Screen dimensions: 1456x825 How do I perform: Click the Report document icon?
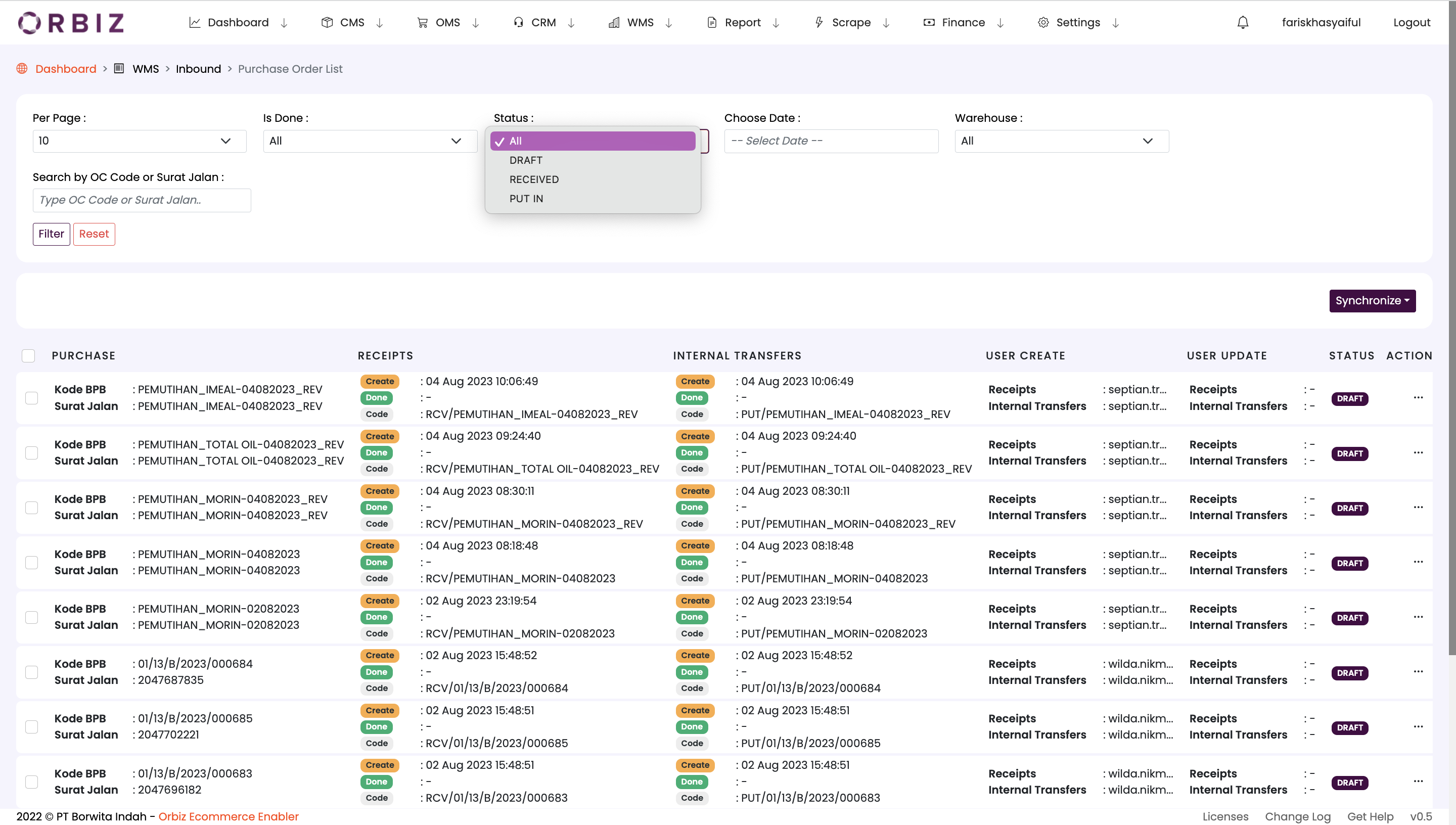point(712,23)
